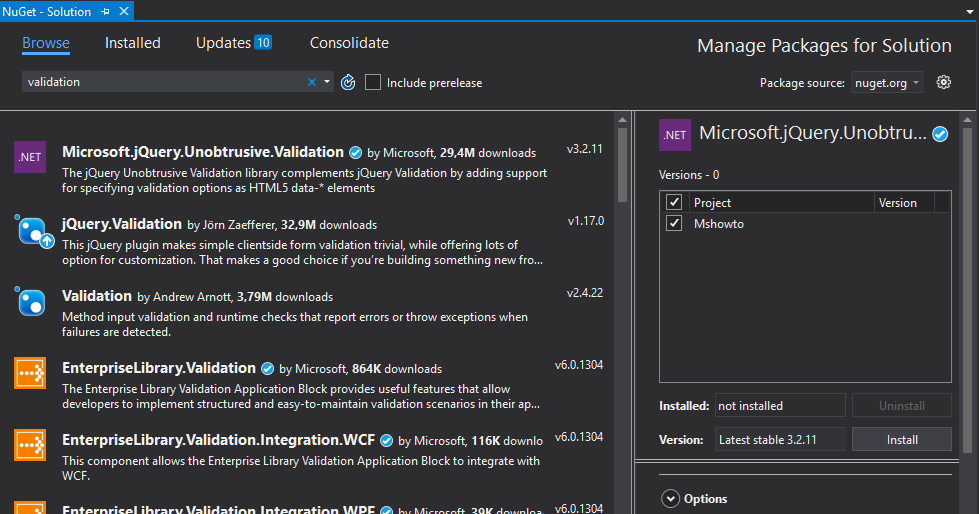
Task: Open search history dropdown arrow
Action: pyautogui.click(x=327, y=82)
